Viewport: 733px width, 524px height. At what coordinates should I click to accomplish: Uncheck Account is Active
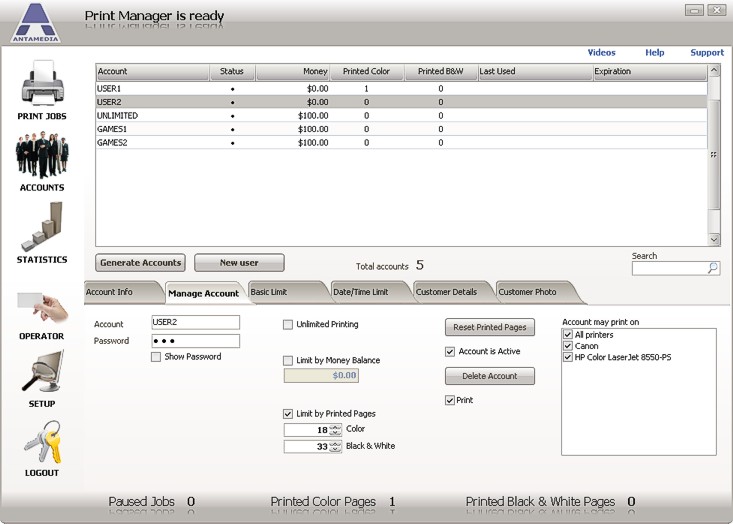[450, 352]
